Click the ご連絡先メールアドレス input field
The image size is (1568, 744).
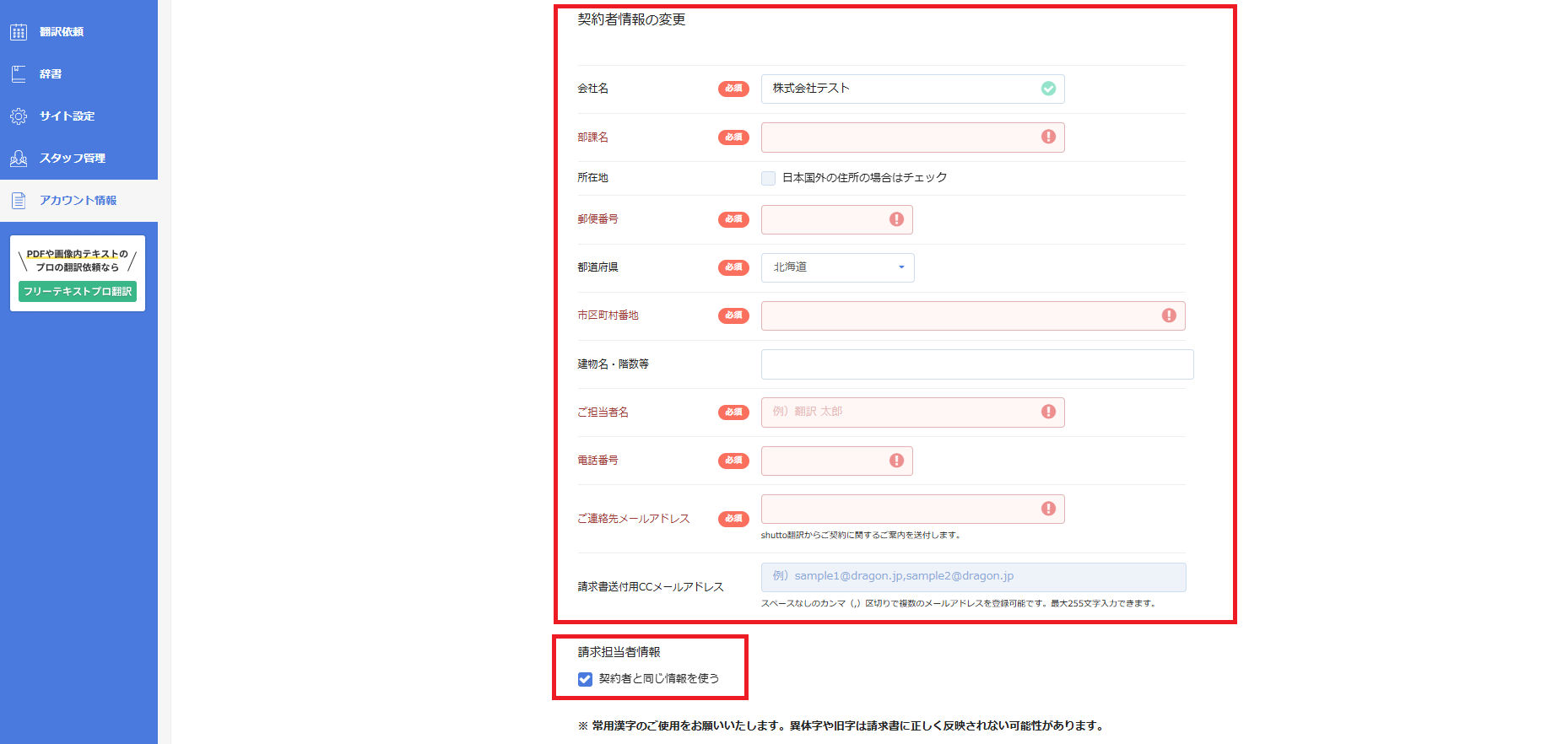[912, 509]
